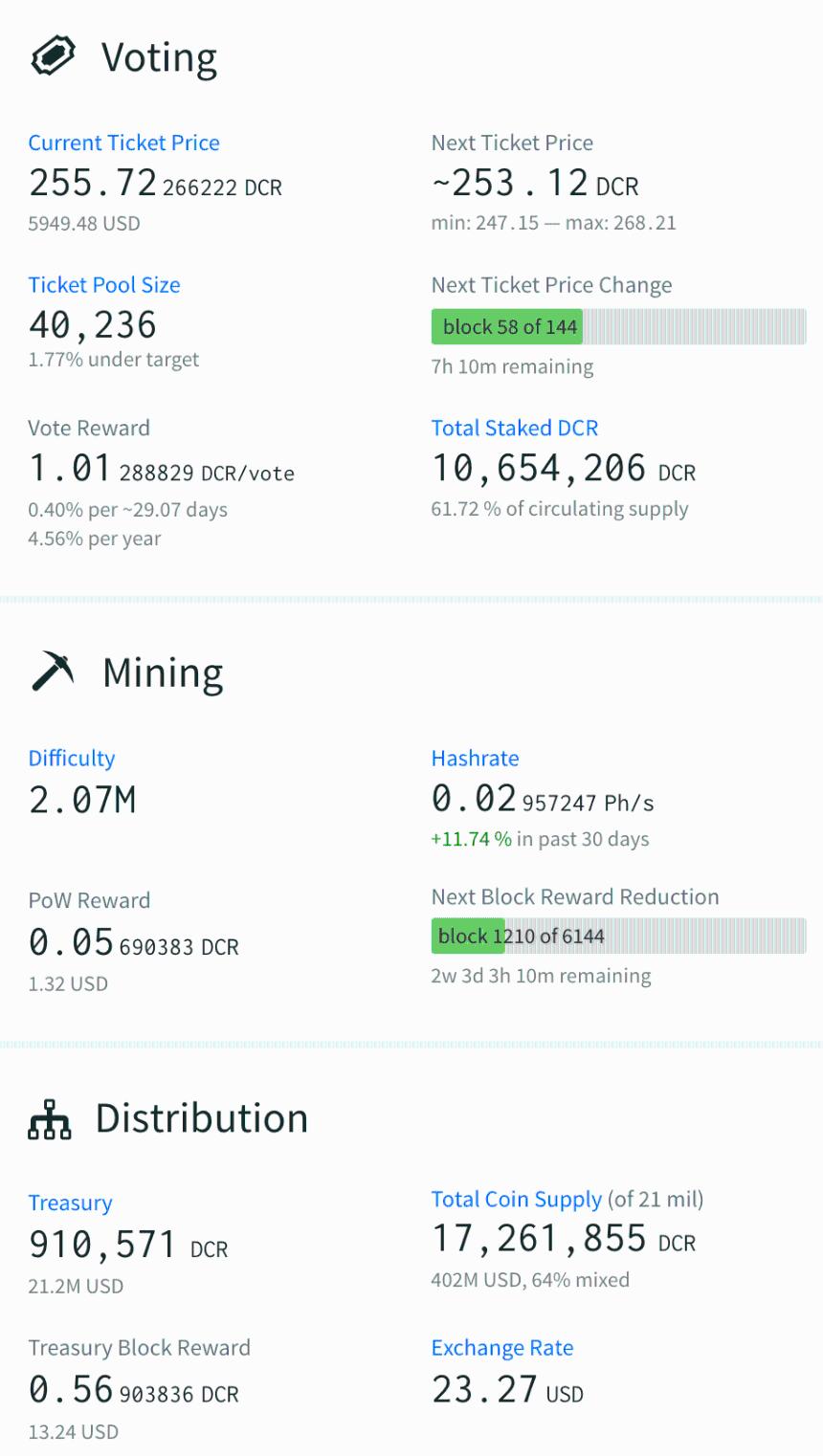This screenshot has height=1456, width=823.
Task: Click the Voting section heading
Action: pyautogui.click(x=158, y=56)
